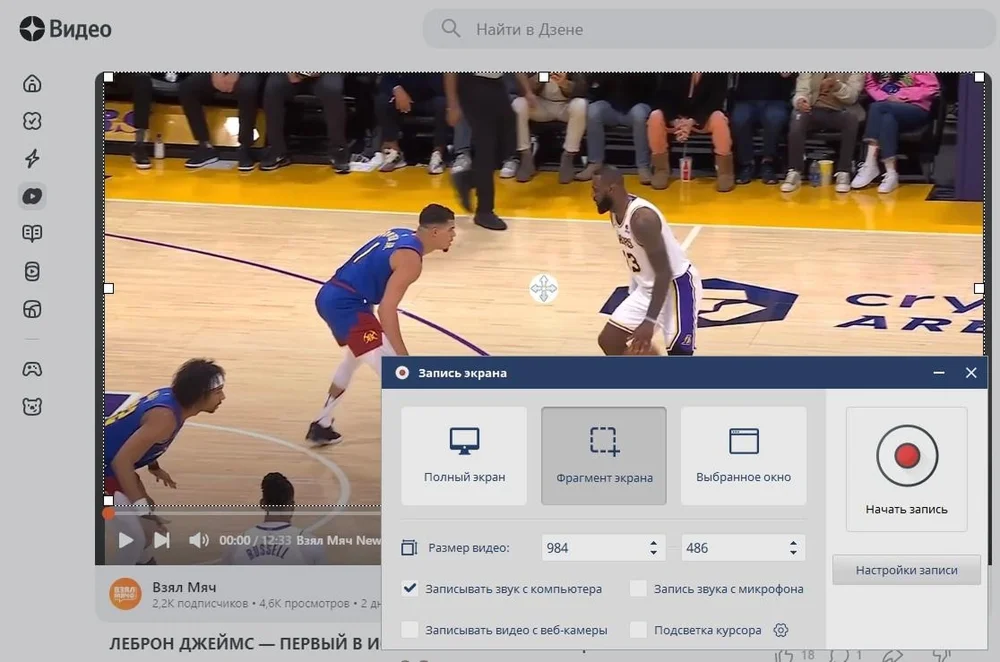
Task: Enable microphone sound recording checkbox
Action: click(x=639, y=589)
